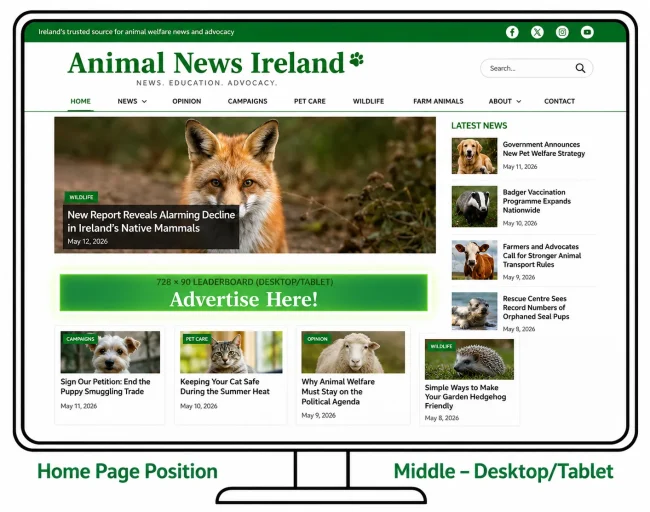Image resolution: width=650 pixels, height=512 pixels.
Task: Open Government Announces New Pet Welfare Strategy
Action: [543, 149]
